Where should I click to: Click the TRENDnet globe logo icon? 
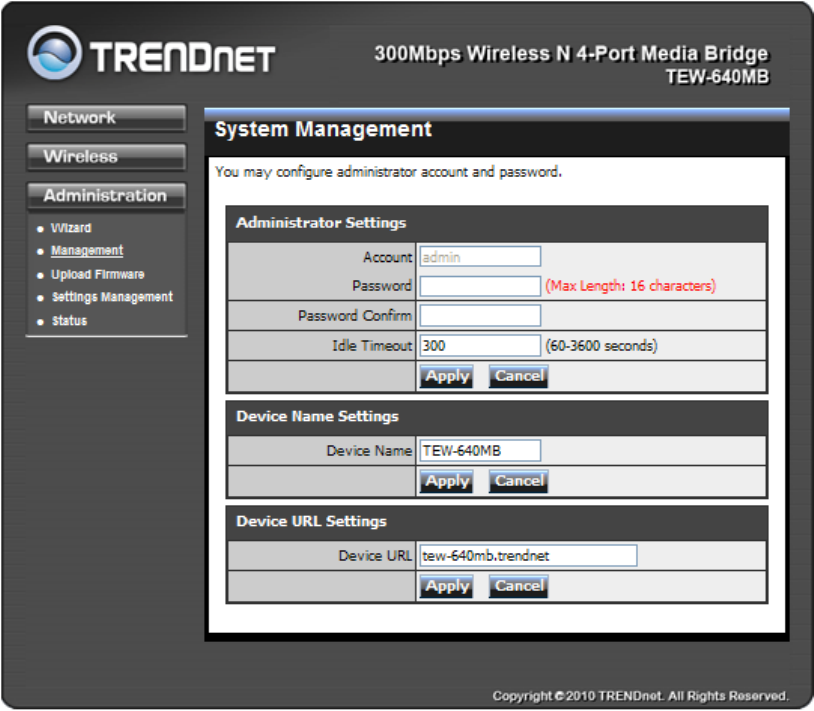(x=54, y=52)
